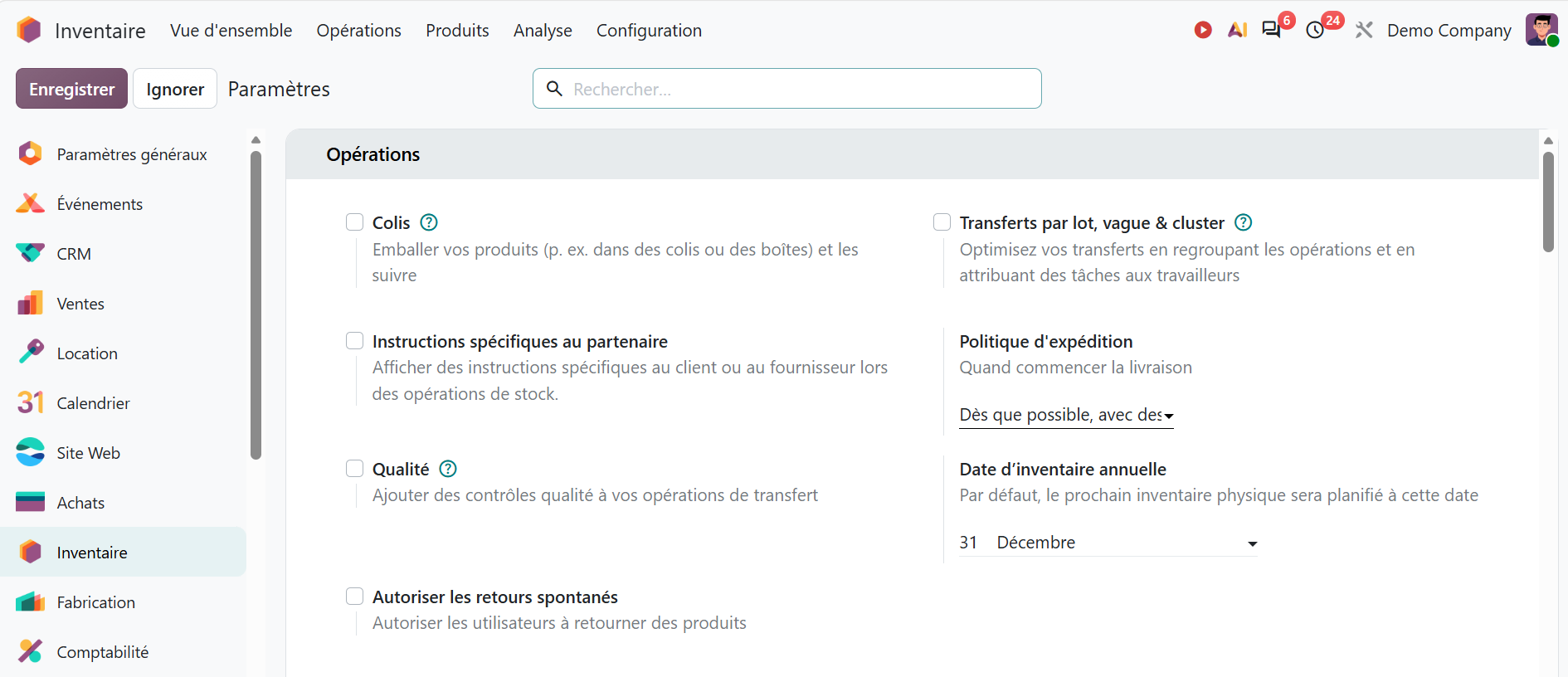Enable Transferts par lot, vague & cluster
The width and height of the screenshot is (1568, 677).
pyautogui.click(x=942, y=222)
